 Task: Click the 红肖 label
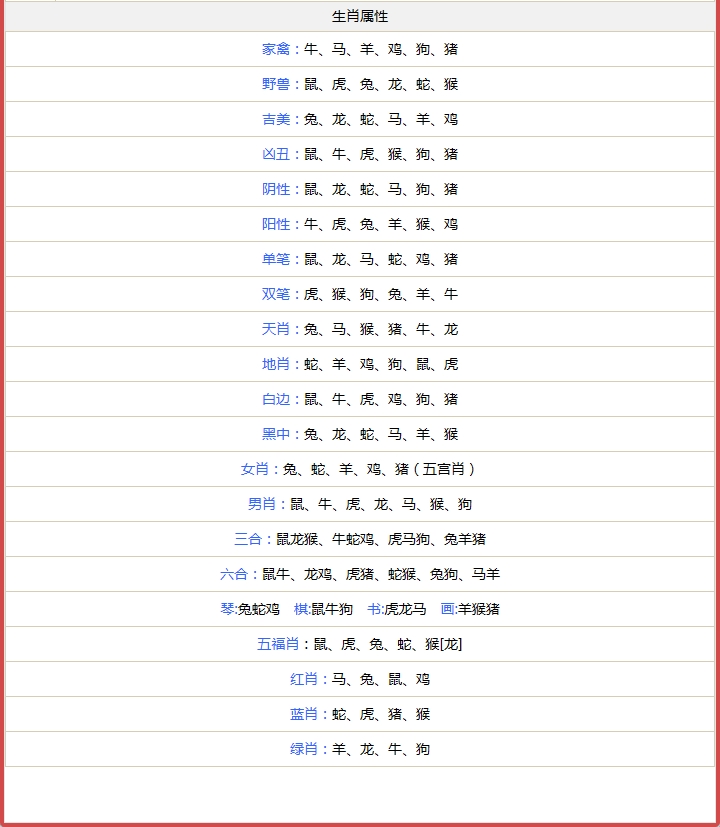point(304,679)
